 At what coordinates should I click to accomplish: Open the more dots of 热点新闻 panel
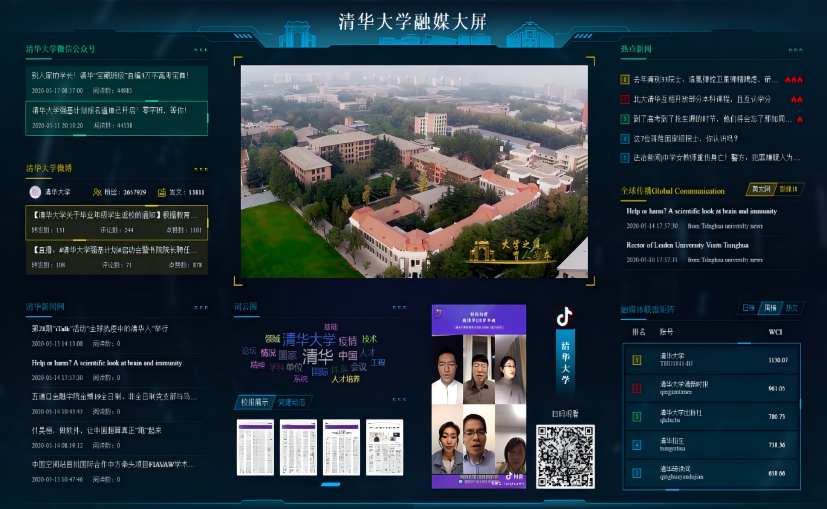coord(795,50)
